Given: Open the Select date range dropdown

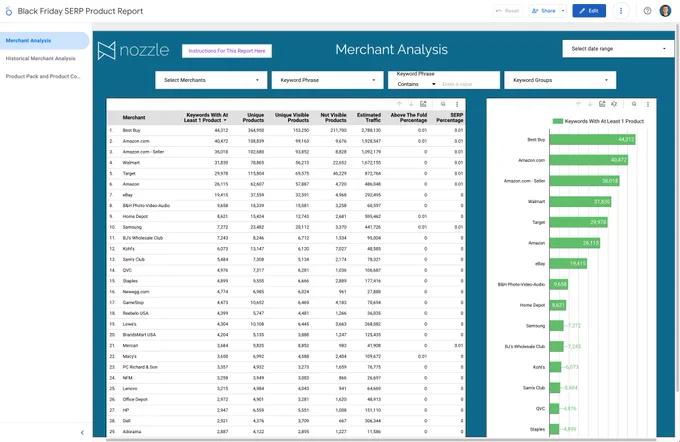Looking at the screenshot, I should (x=618, y=49).
